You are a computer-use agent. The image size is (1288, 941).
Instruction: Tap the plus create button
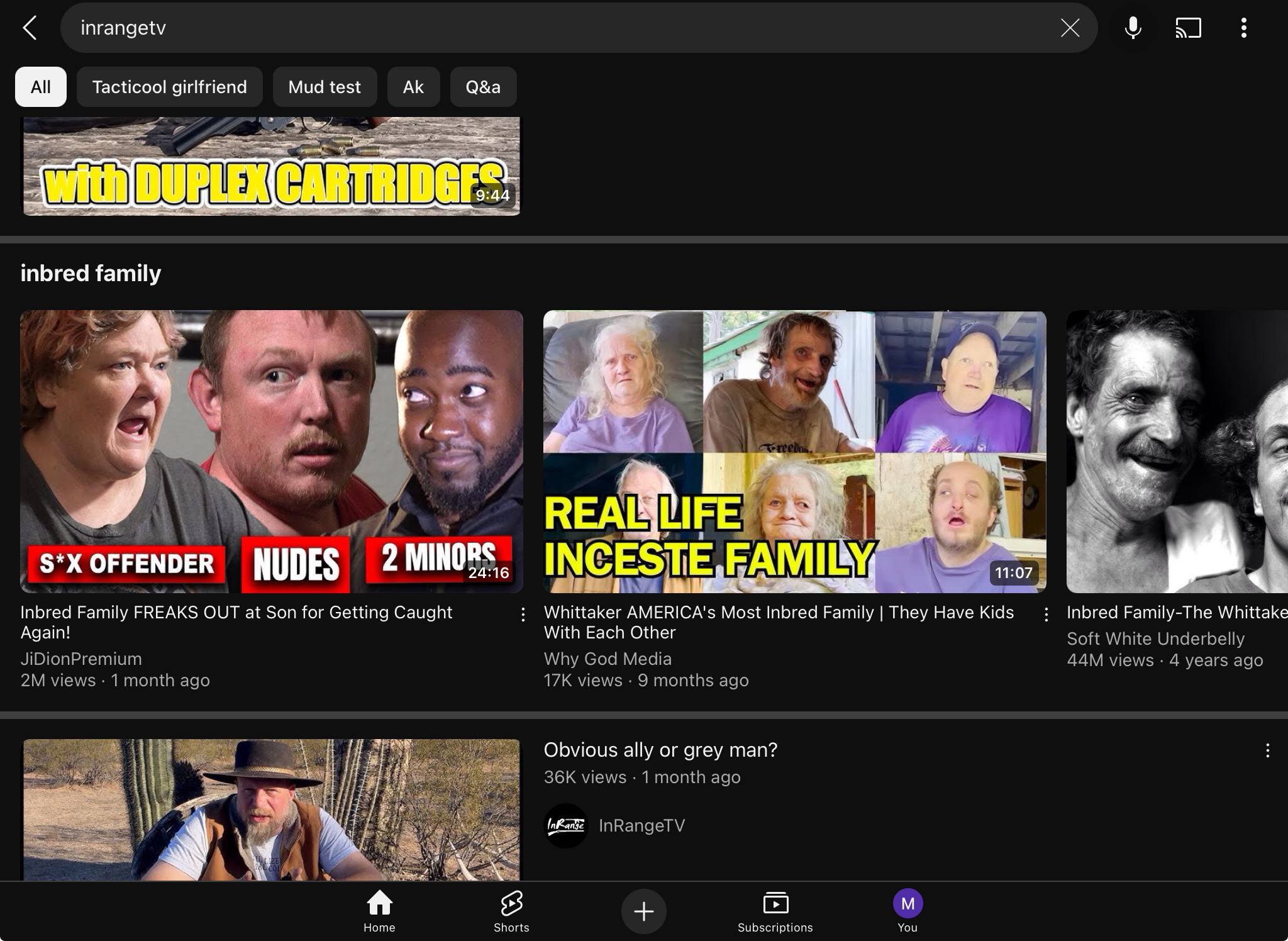click(x=643, y=911)
